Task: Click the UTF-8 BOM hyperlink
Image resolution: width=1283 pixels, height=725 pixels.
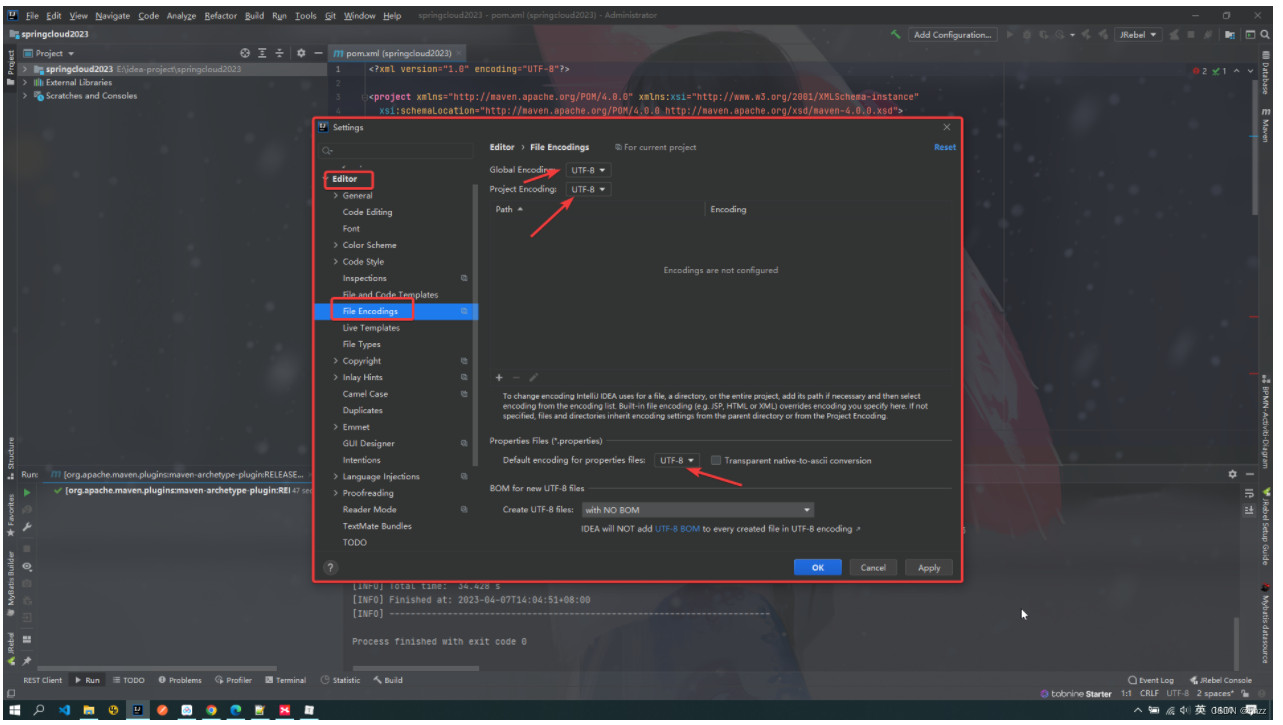Action: tap(677, 529)
